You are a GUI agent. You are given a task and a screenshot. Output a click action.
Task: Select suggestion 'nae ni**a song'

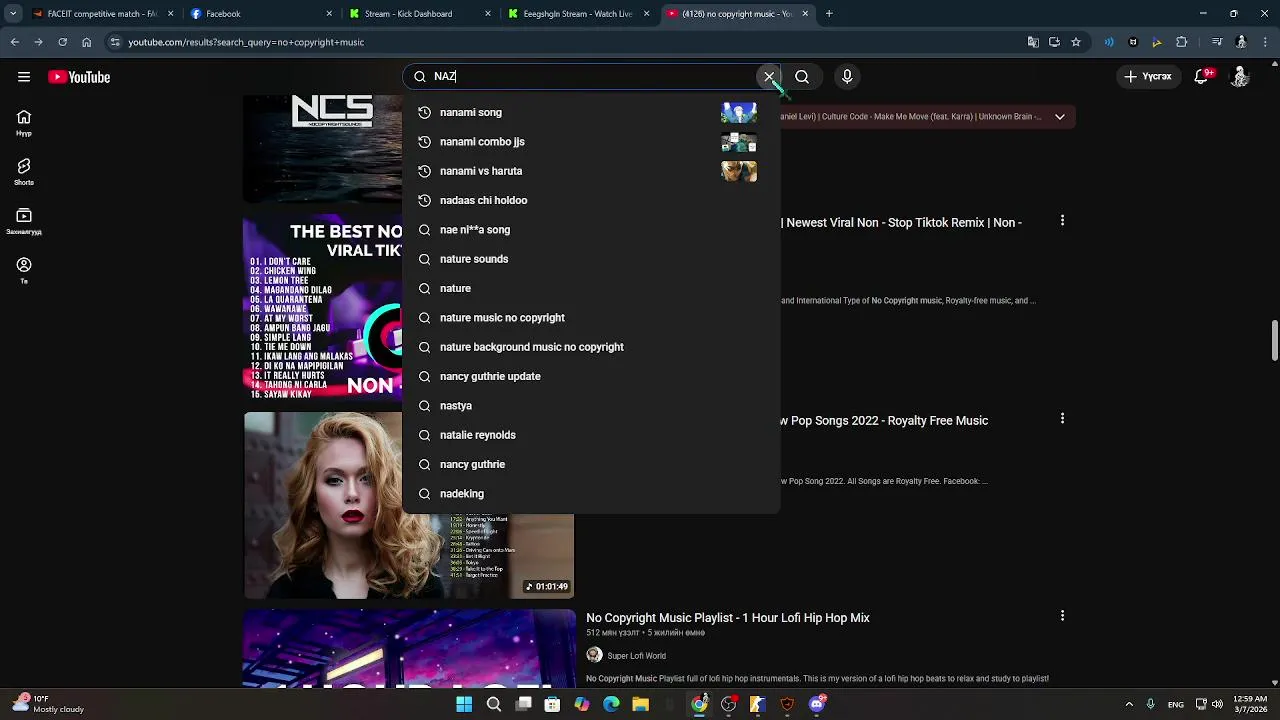pyautogui.click(x=590, y=230)
